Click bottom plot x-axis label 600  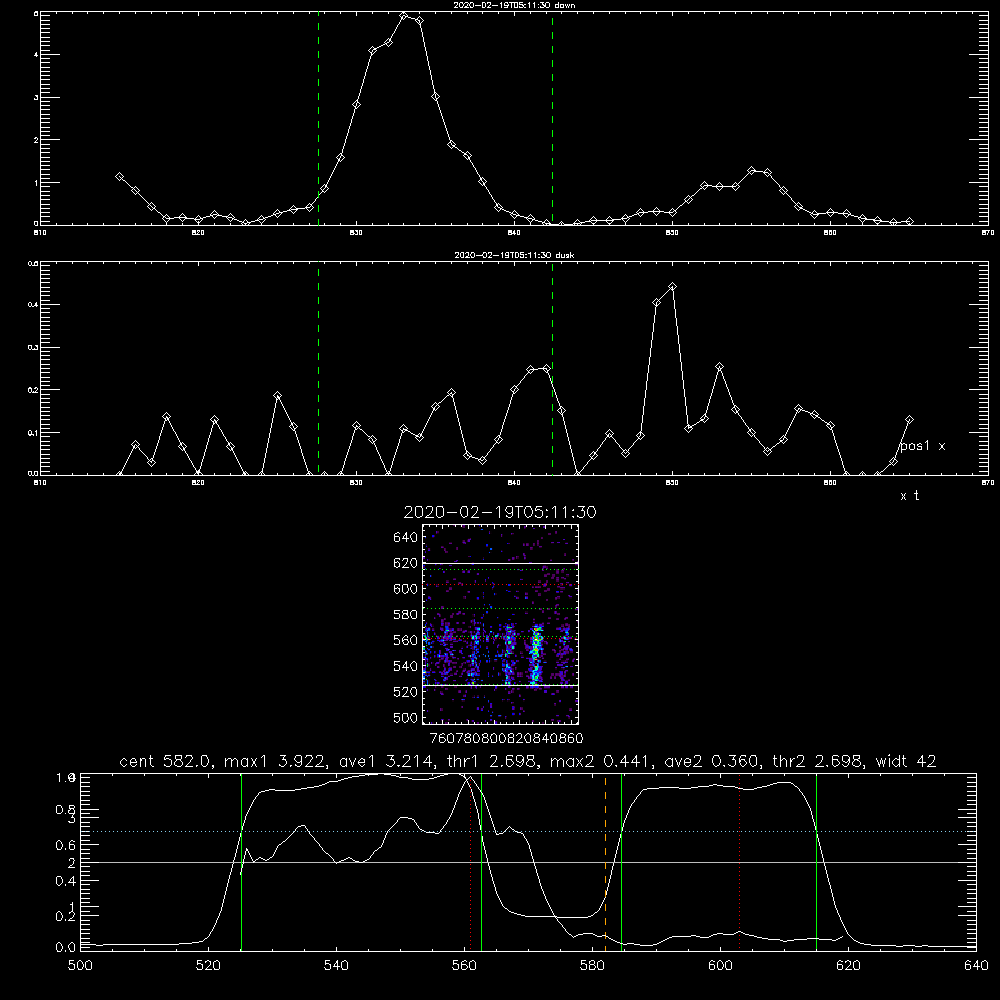pos(720,966)
